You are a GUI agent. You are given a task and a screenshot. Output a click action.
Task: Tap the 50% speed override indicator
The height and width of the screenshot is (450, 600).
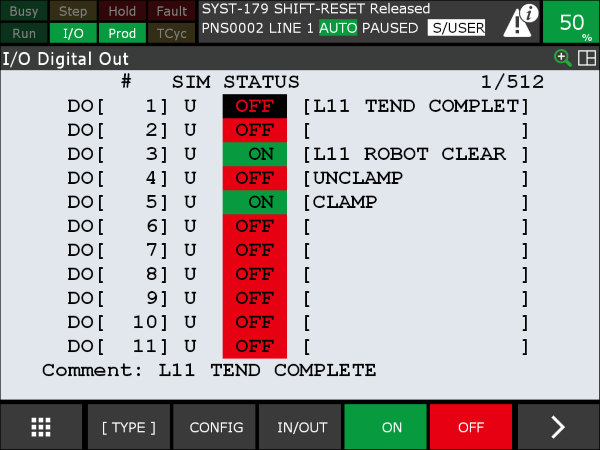tap(571, 22)
